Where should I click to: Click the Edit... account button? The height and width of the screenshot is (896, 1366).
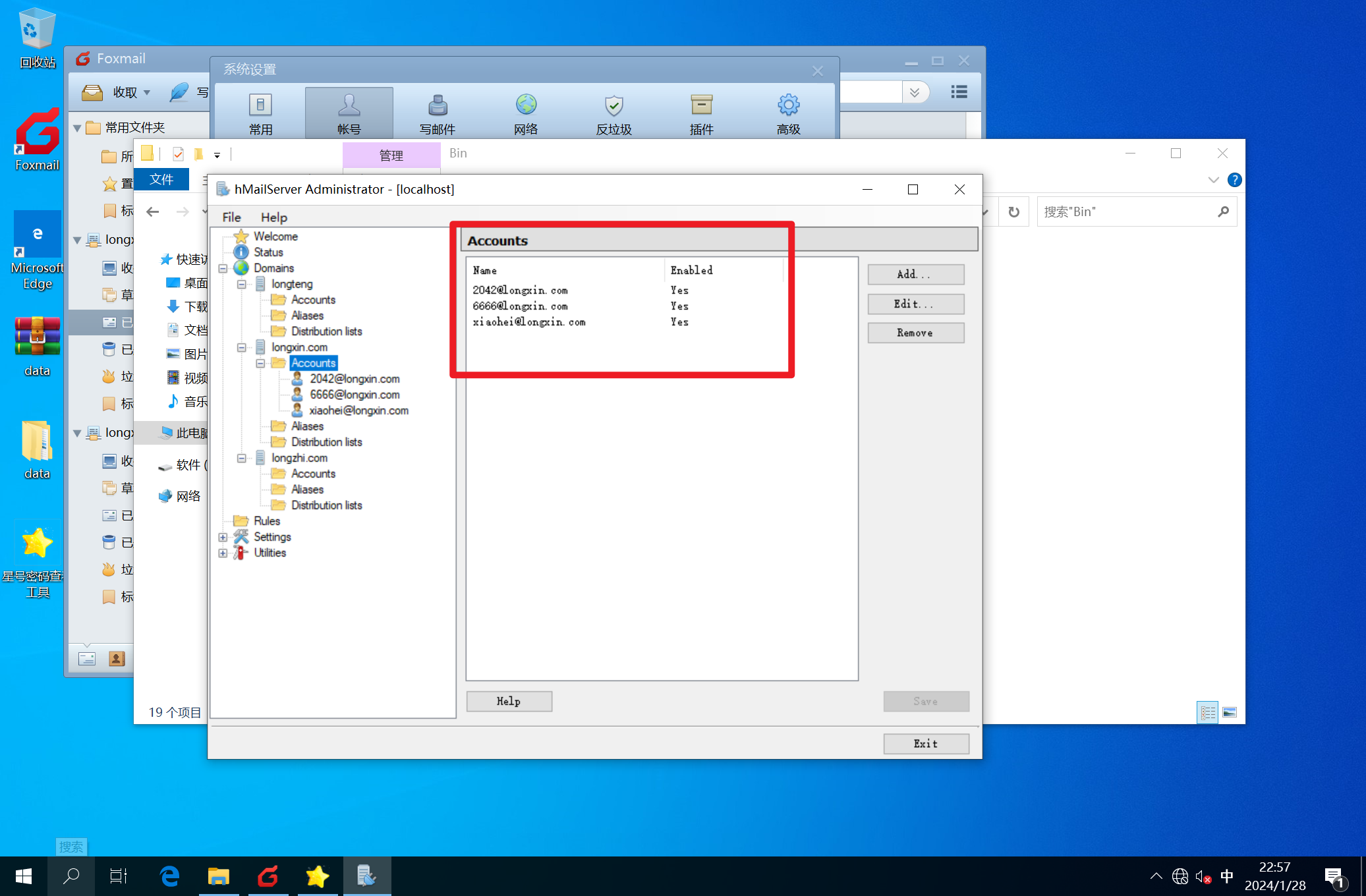(x=915, y=304)
